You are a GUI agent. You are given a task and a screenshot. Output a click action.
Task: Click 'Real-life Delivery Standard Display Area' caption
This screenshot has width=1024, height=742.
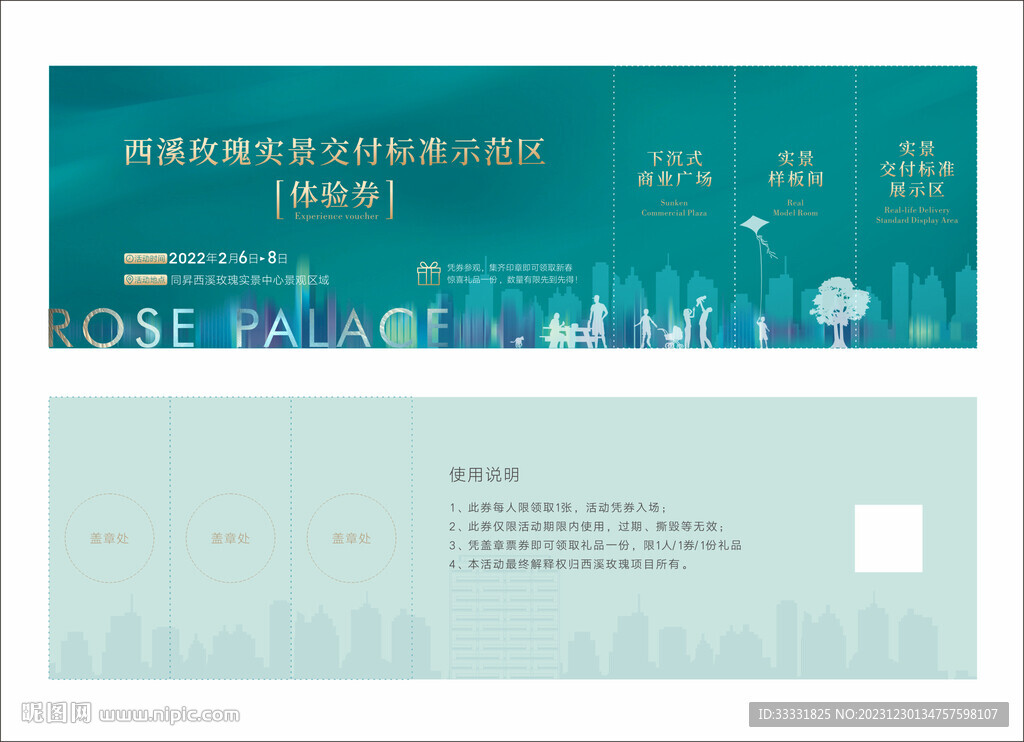point(917,215)
